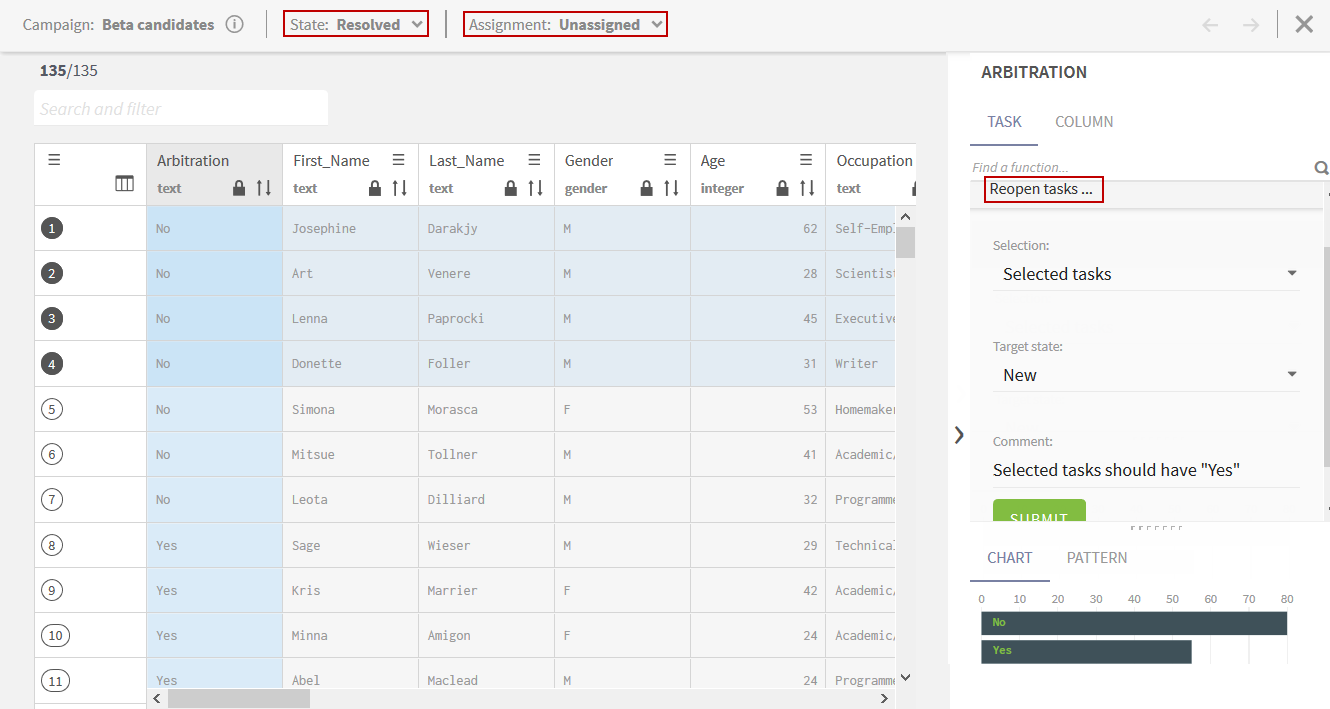Screen dimensions: 1330x709
Task: Click the Yes bar in chart
Action: pyautogui.click(x=1086, y=651)
